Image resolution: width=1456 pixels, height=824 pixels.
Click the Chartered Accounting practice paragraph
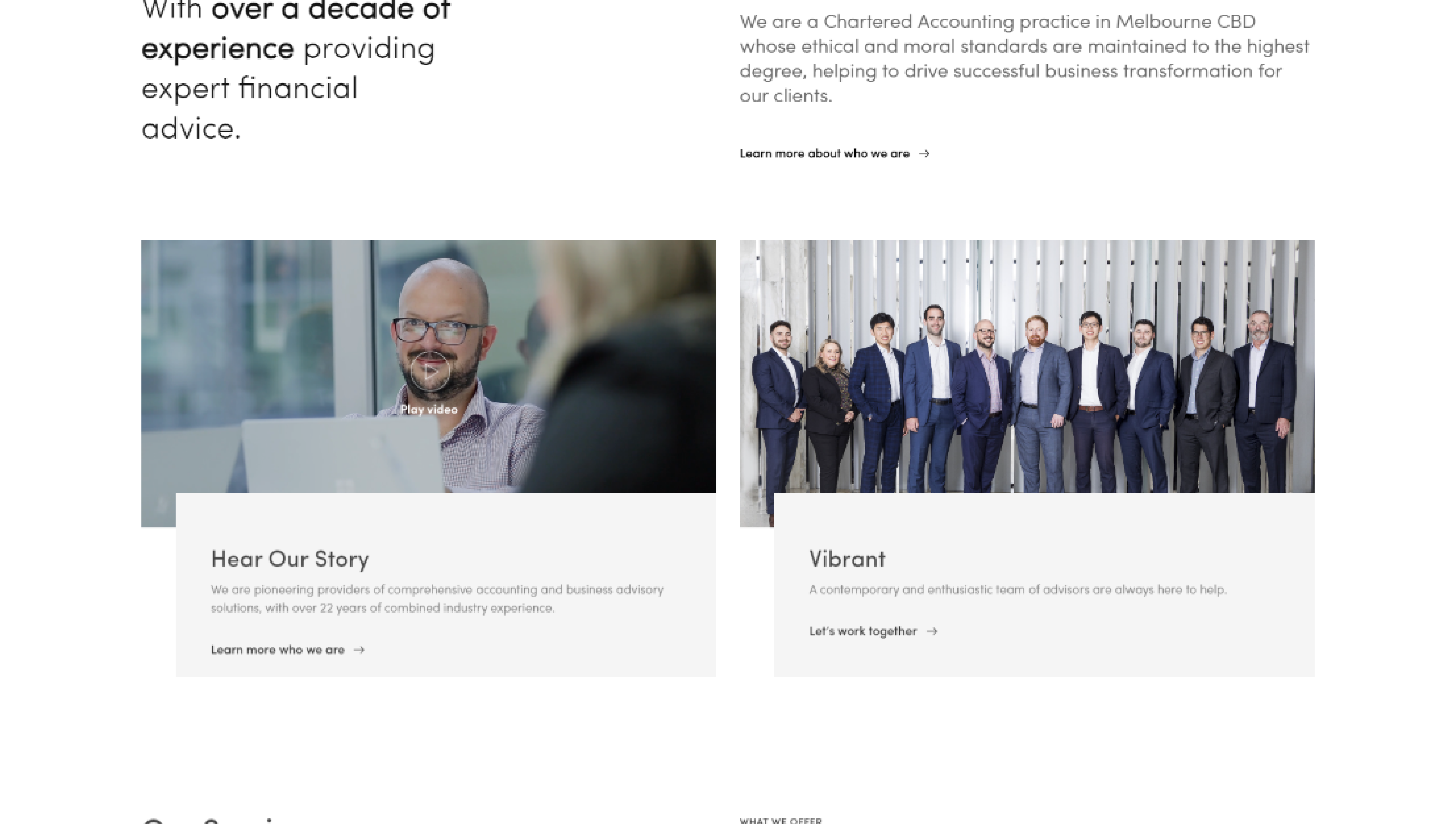pyautogui.click(x=1024, y=59)
